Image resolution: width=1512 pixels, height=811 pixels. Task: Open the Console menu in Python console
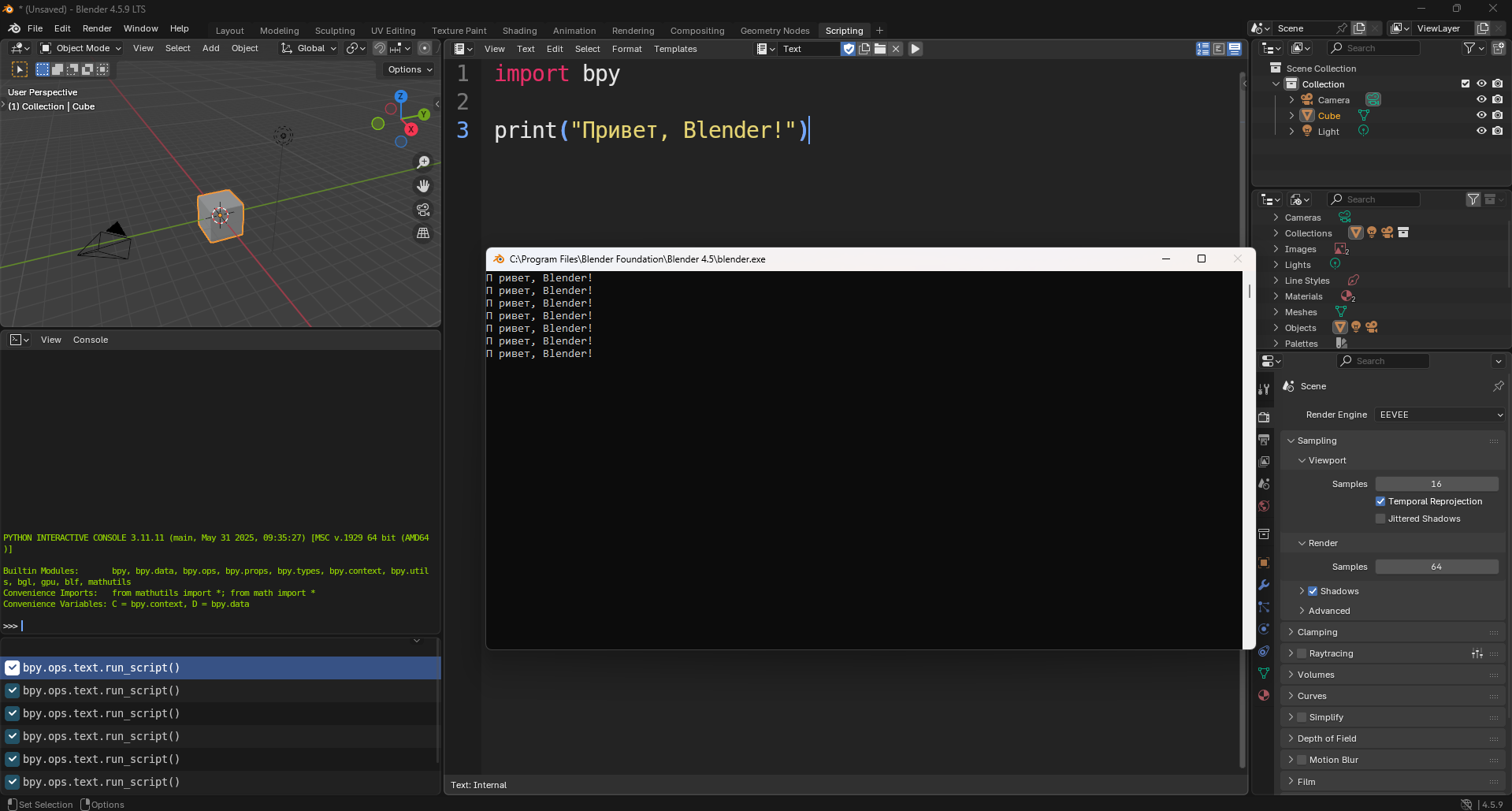(91, 340)
